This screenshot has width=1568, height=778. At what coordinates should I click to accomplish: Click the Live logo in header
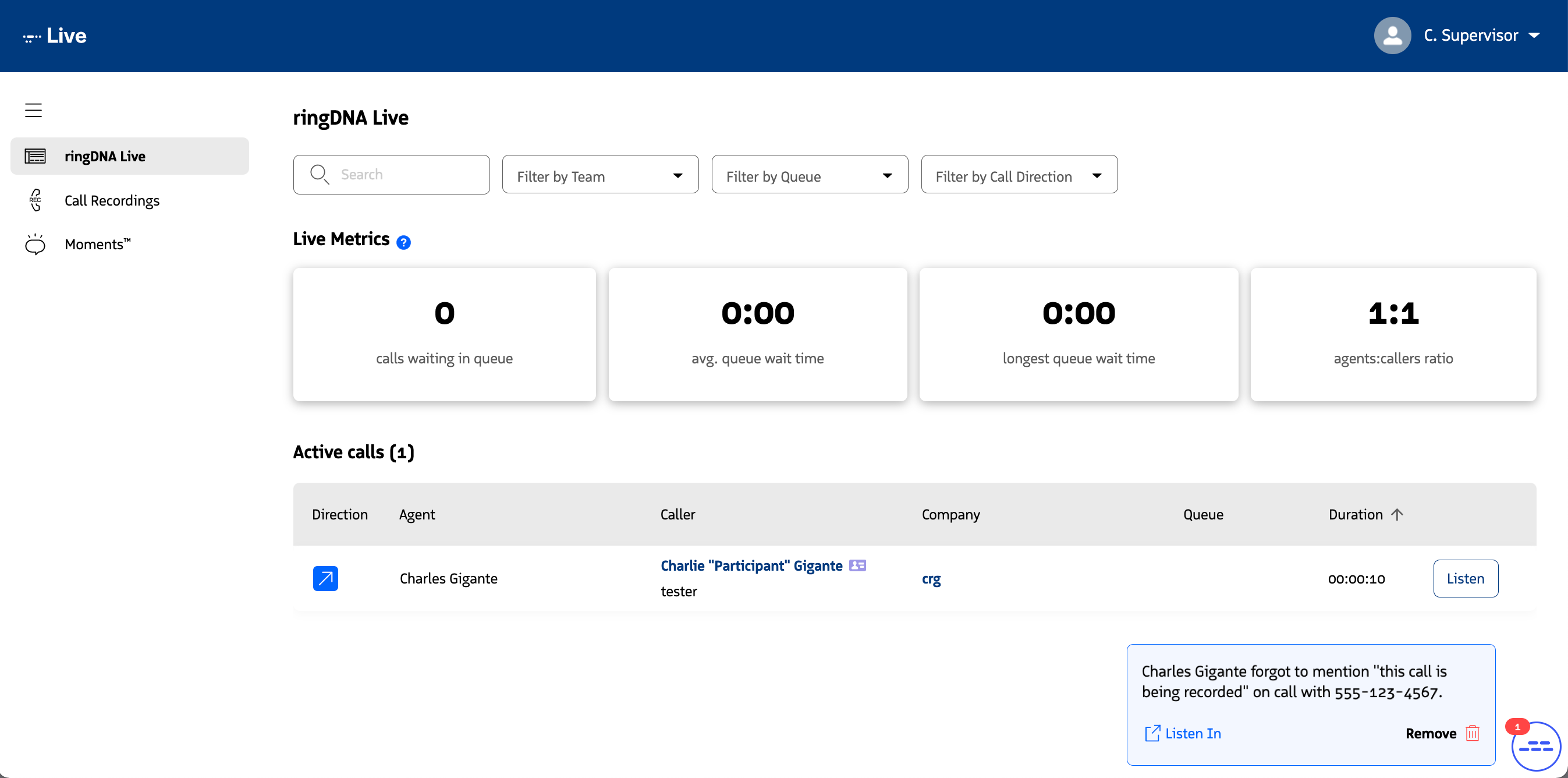pyautogui.click(x=55, y=36)
